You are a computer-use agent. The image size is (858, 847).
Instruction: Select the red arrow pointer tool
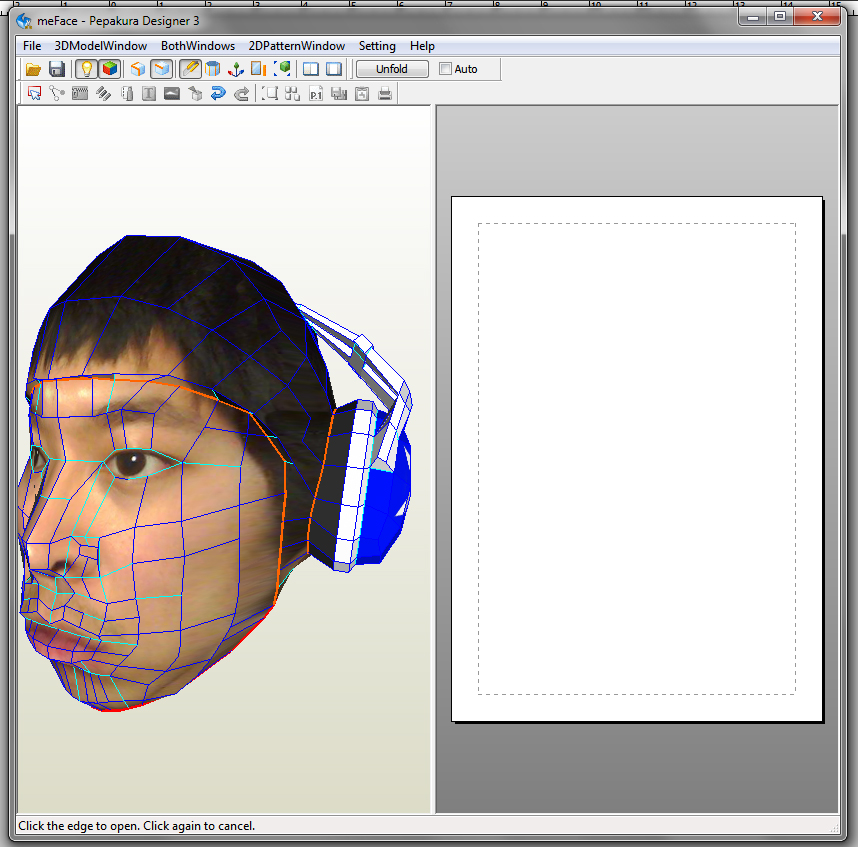pyautogui.click(x=34, y=94)
